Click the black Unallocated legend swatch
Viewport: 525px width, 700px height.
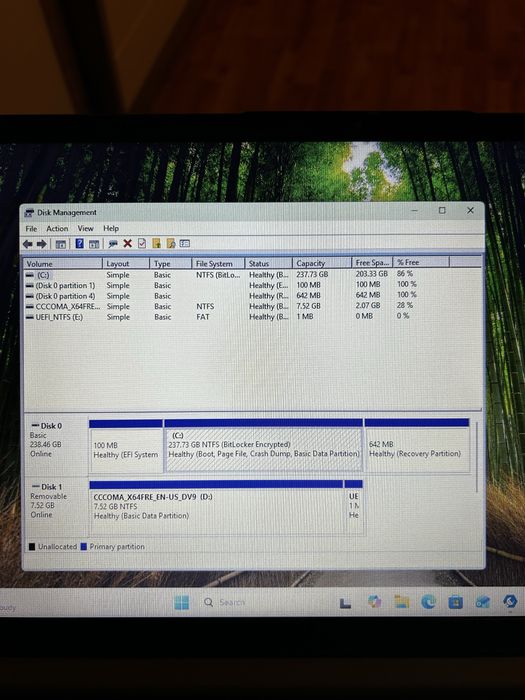click(x=32, y=546)
